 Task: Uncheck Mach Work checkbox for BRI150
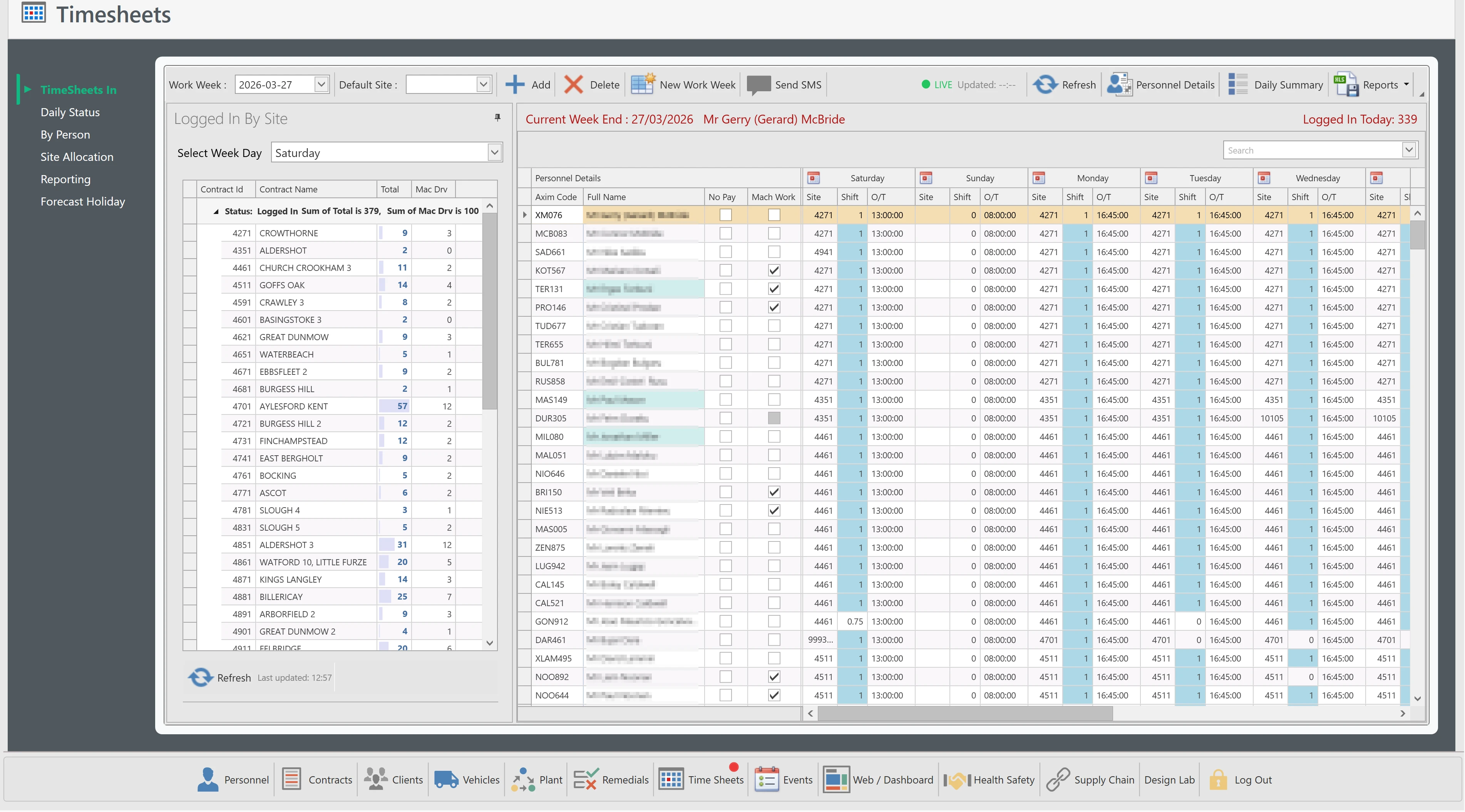[774, 493]
